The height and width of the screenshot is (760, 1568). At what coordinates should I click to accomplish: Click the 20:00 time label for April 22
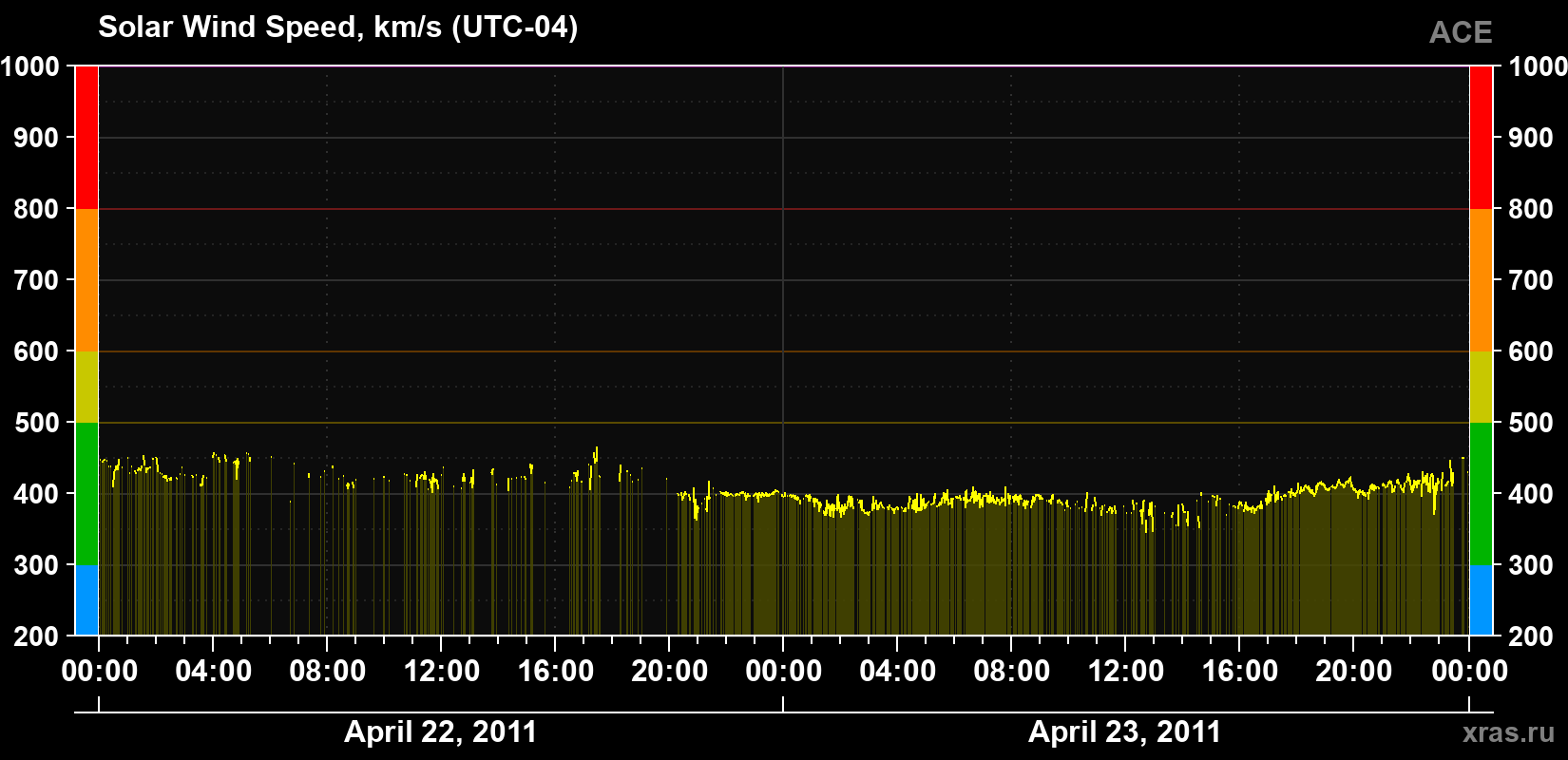(670, 672)
